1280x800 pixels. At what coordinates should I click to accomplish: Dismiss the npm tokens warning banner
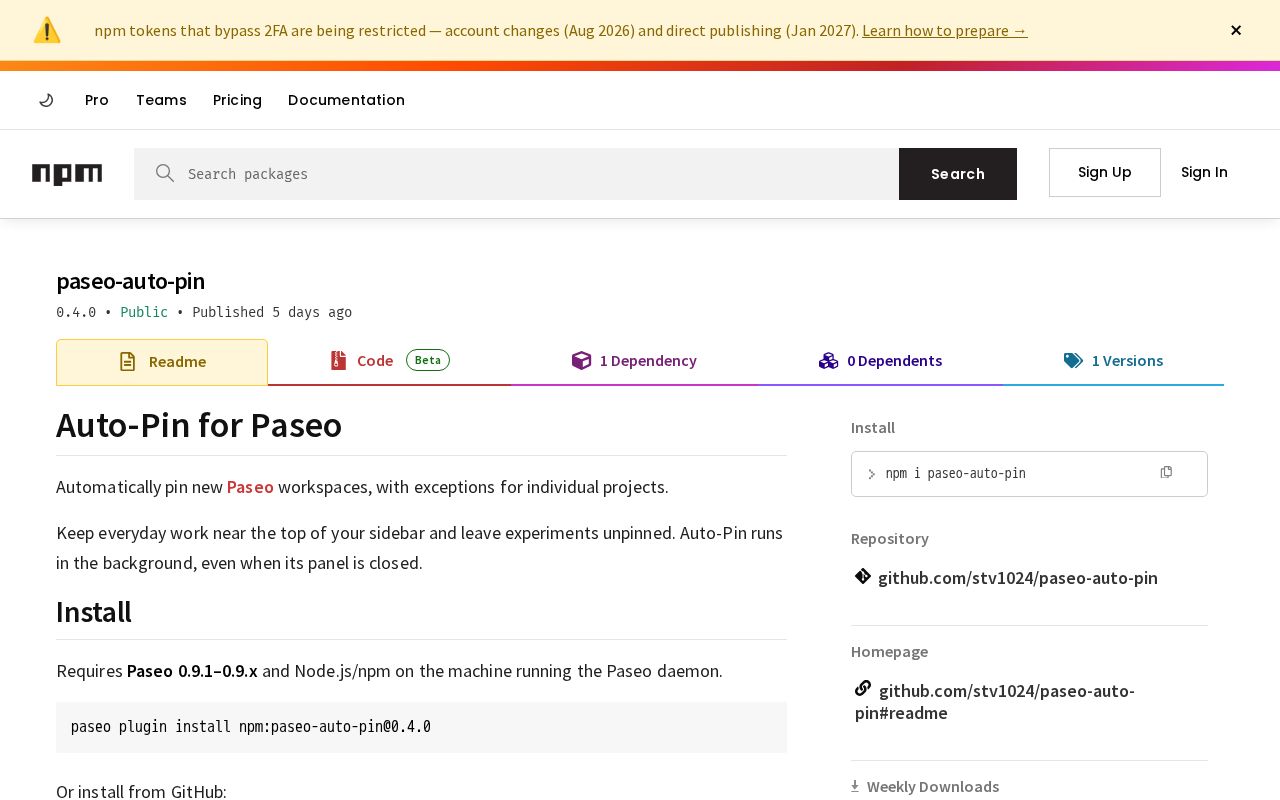1236,30
